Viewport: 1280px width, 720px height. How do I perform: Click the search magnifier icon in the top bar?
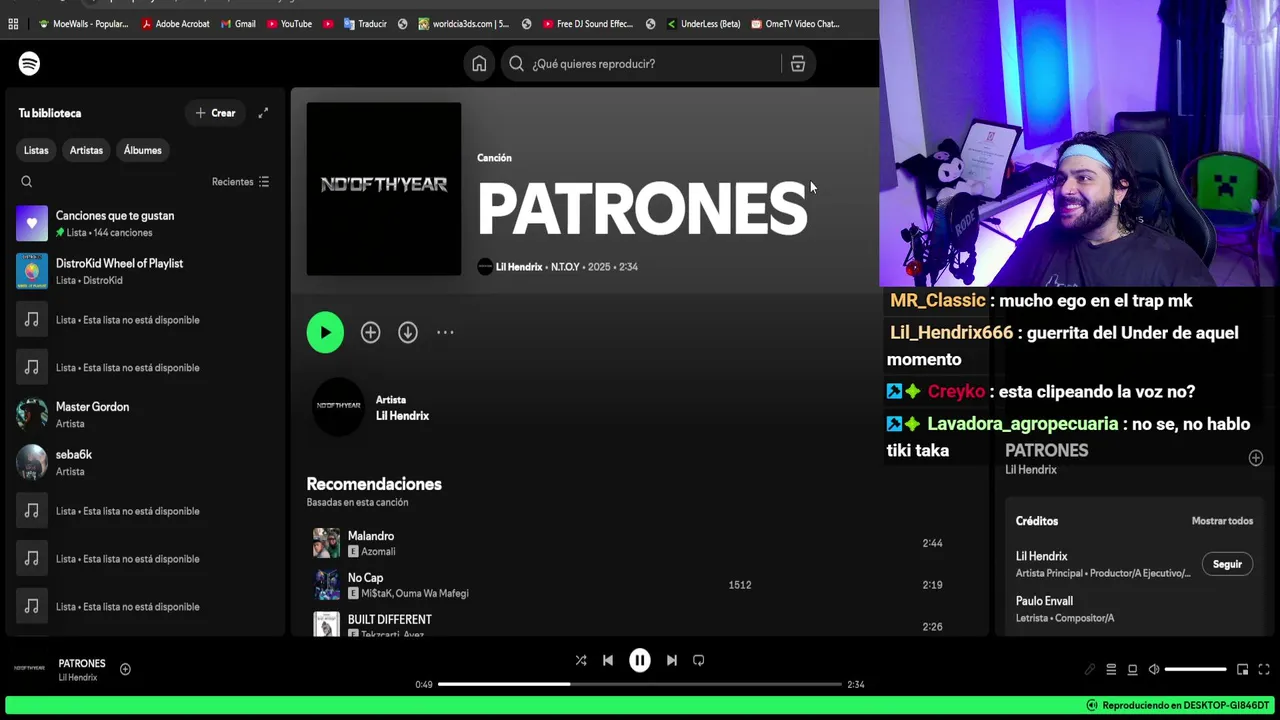coord(516,64)
